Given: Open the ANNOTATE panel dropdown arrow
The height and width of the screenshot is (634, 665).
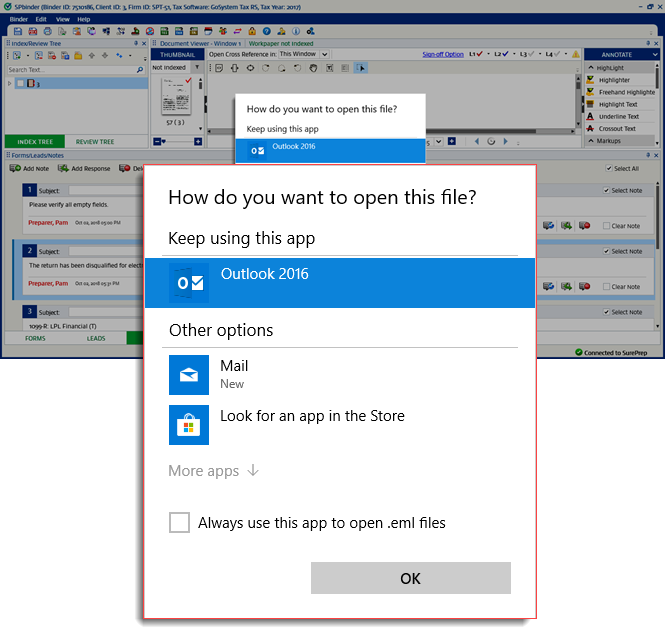Looking at the screenshot, I should point(655,55).
